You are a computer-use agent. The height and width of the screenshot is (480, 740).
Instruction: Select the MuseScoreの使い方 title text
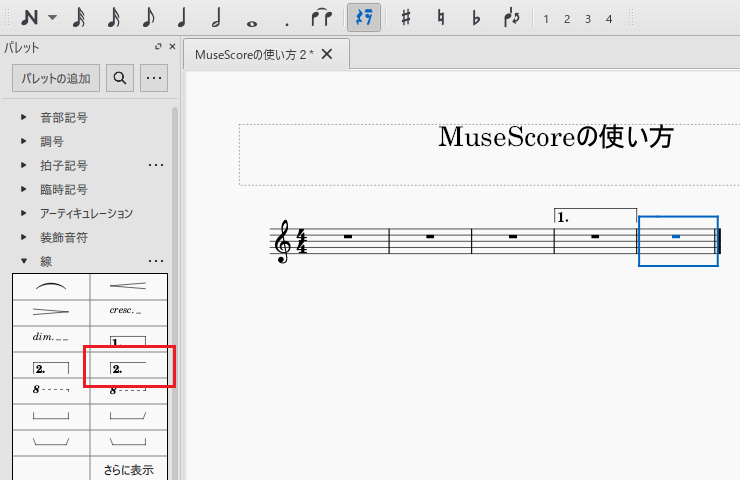(x=555, y=137)
